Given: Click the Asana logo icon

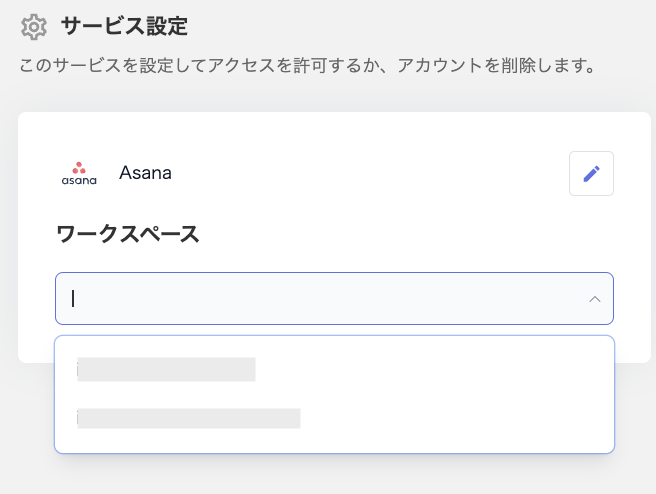Looking at the screenshot, I should tap(79, 173).
